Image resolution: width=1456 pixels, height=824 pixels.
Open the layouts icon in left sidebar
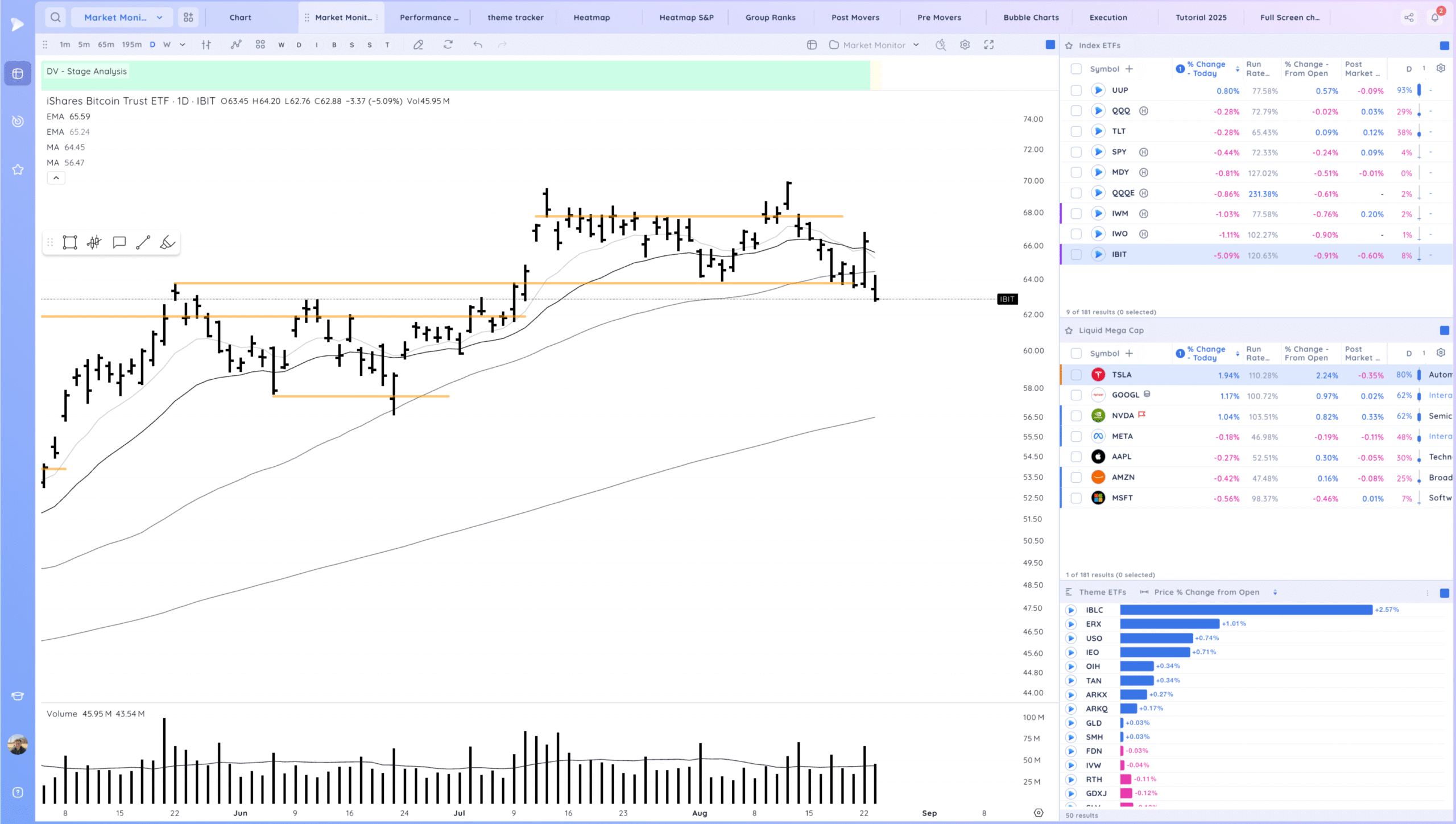pyautogui.click(x=18, y=74)
